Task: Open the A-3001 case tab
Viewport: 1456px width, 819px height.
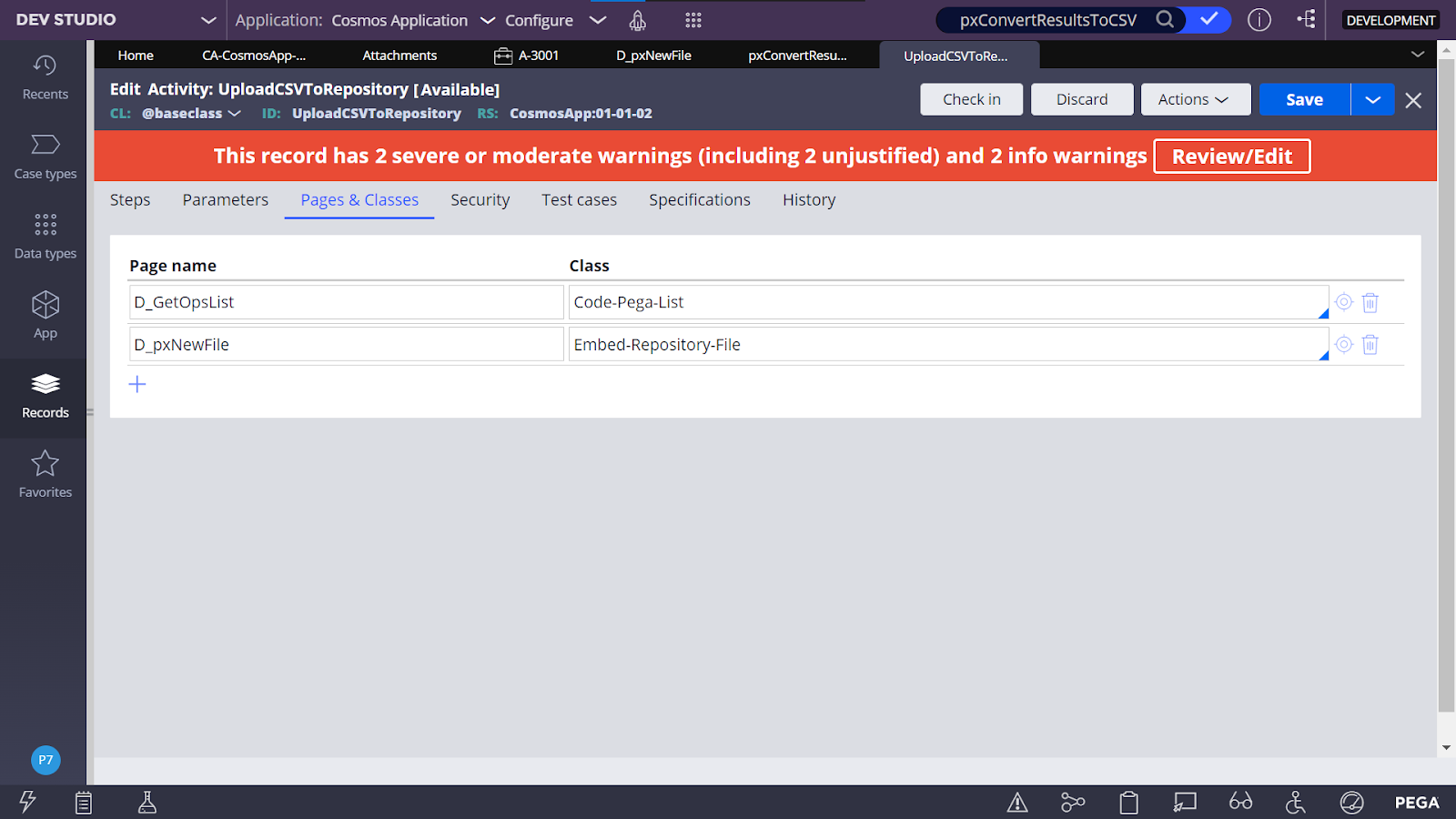Action: coord(527,56)
